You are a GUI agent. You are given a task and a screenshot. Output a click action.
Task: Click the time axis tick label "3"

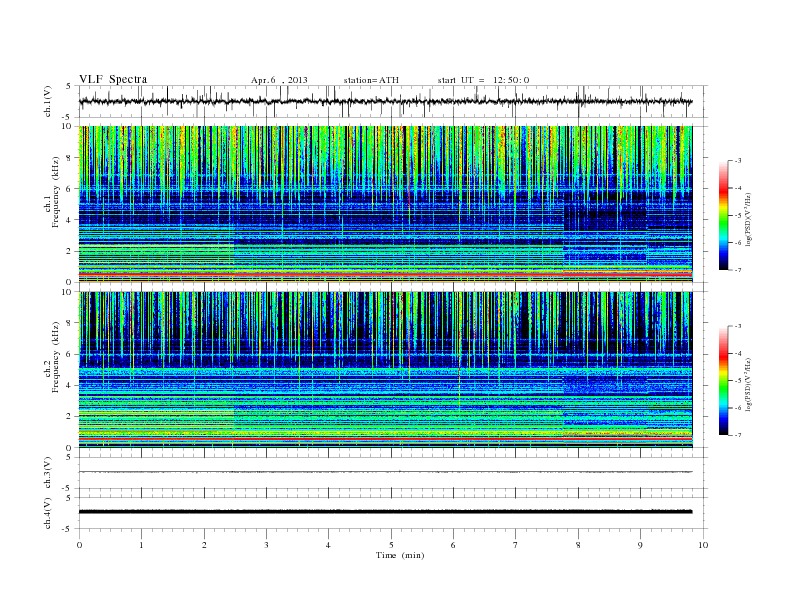[x=266, y=545]
